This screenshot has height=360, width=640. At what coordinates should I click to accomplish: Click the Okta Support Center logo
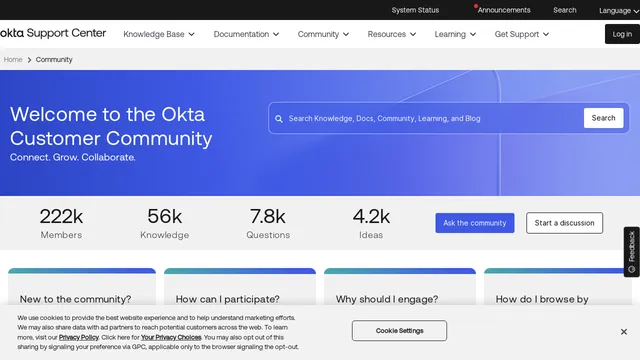53,33
